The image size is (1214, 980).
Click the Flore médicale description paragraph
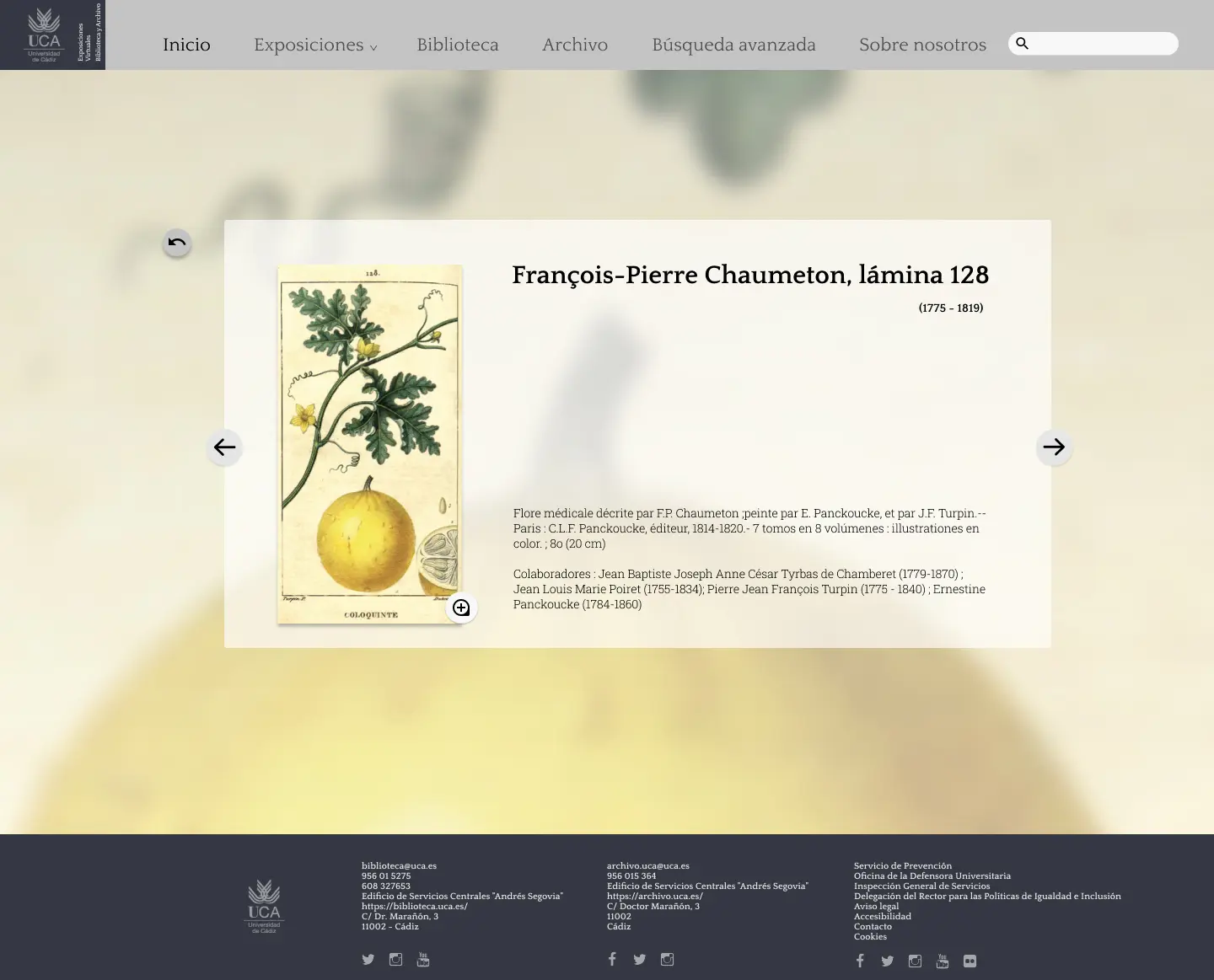(749, 528)
